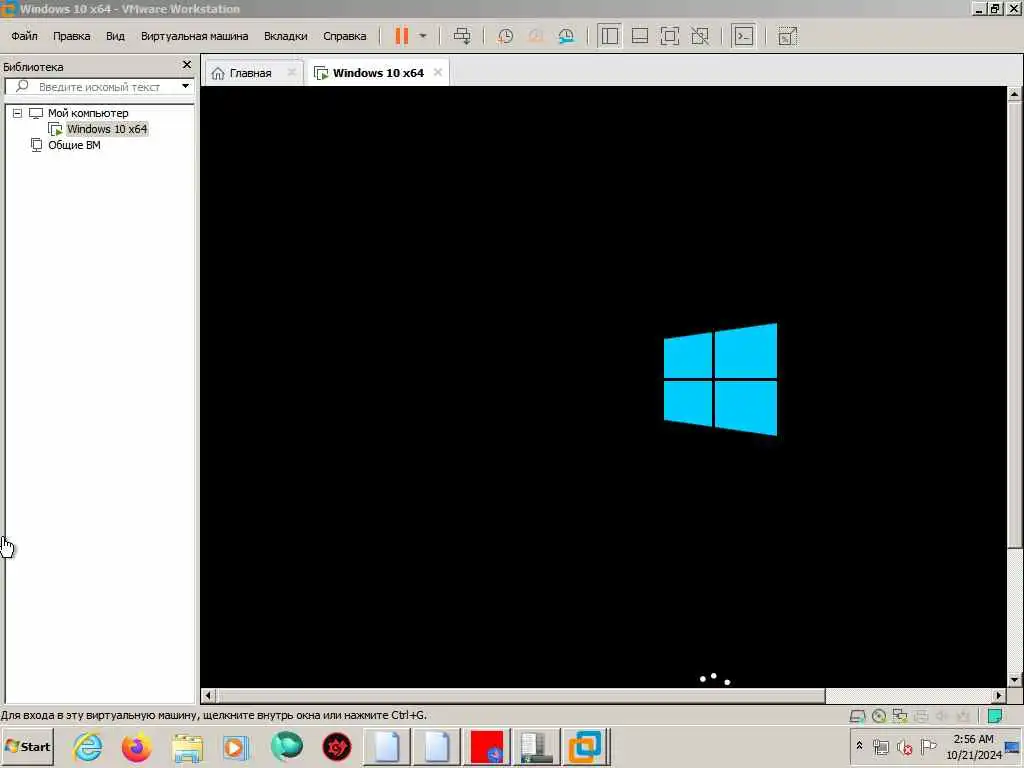
Task: Open Windows Media Player from the taskbar
Action: click(236, 746)
